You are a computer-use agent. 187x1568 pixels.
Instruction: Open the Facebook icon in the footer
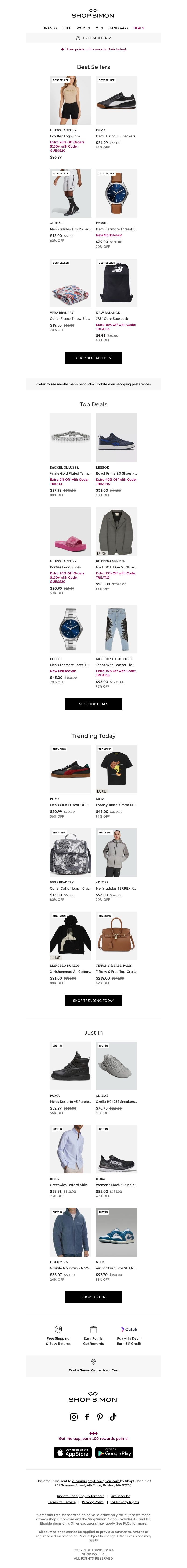click(87, 1417)
